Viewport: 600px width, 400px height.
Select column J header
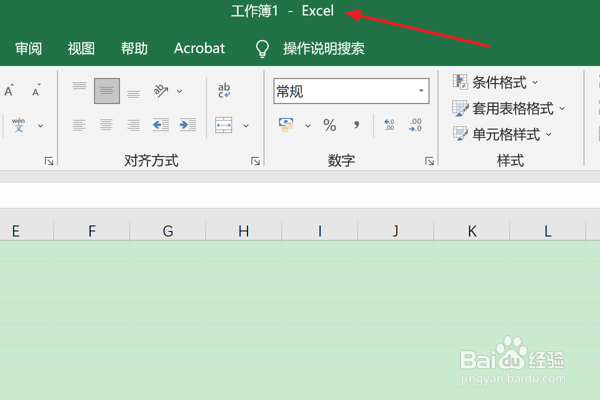click(396, 230)
